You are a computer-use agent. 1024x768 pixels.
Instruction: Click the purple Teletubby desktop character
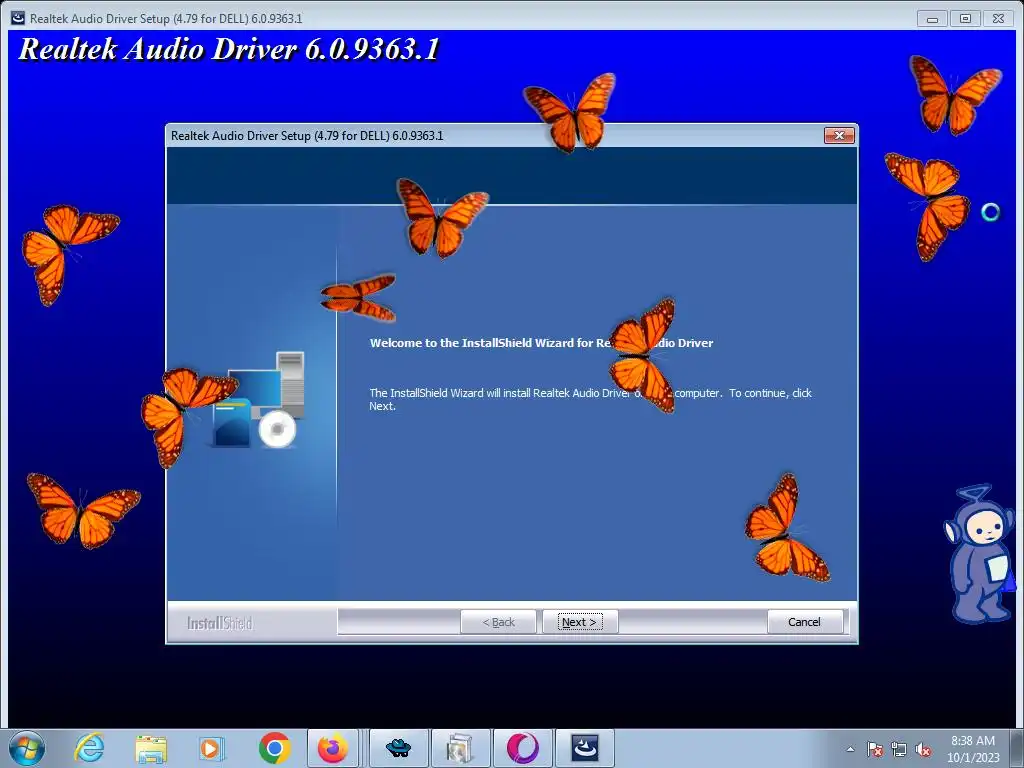[x=980, y=554]
